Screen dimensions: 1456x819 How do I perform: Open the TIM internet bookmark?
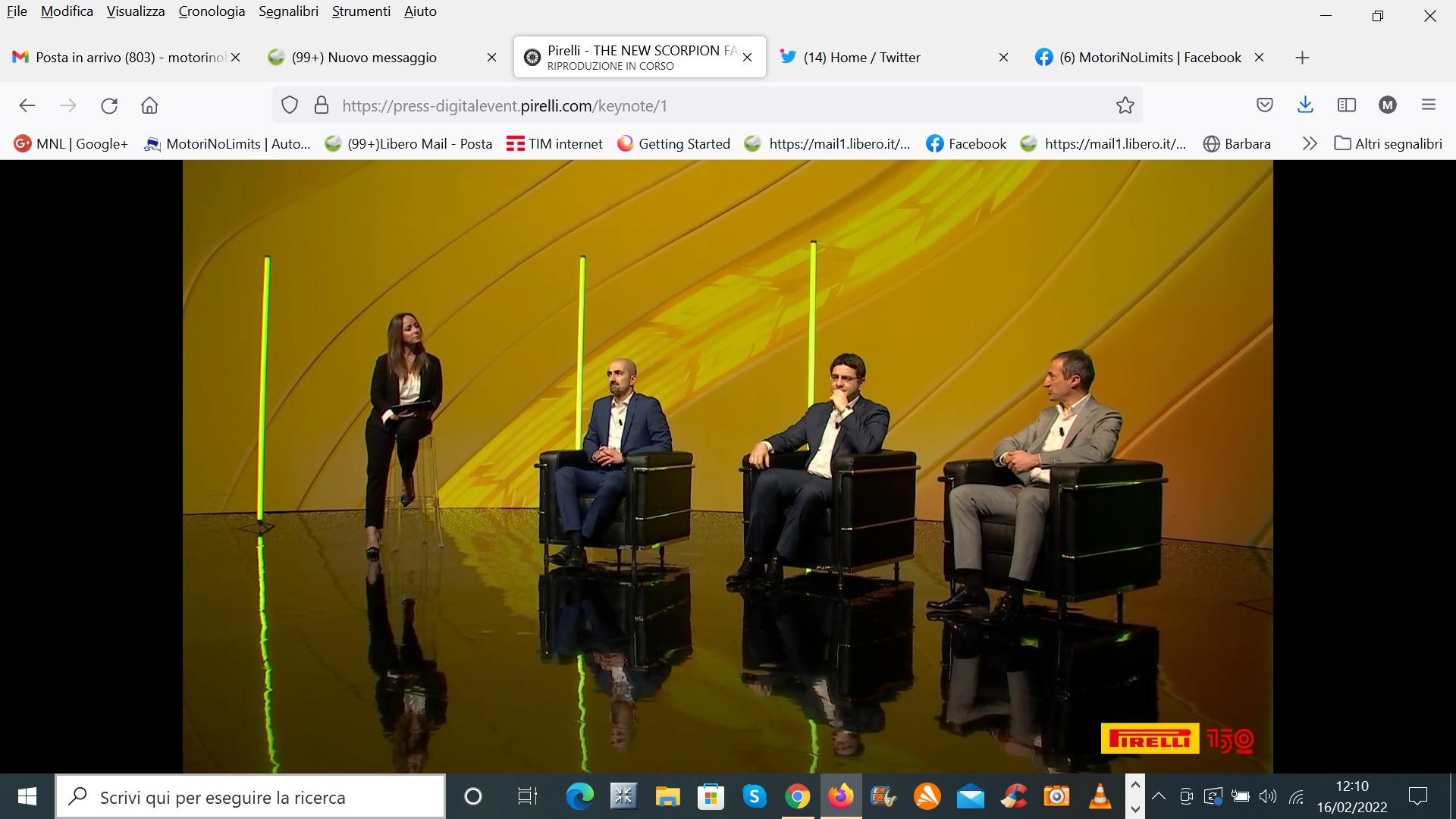[554, 143]
